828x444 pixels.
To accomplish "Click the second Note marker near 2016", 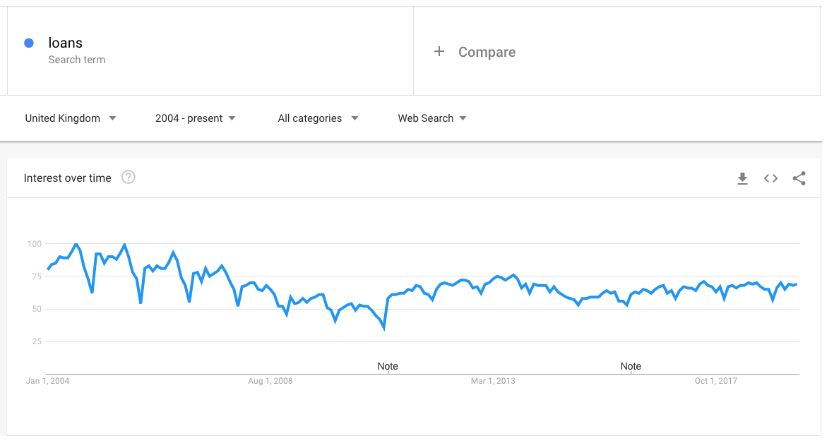I will coord(631,366).
